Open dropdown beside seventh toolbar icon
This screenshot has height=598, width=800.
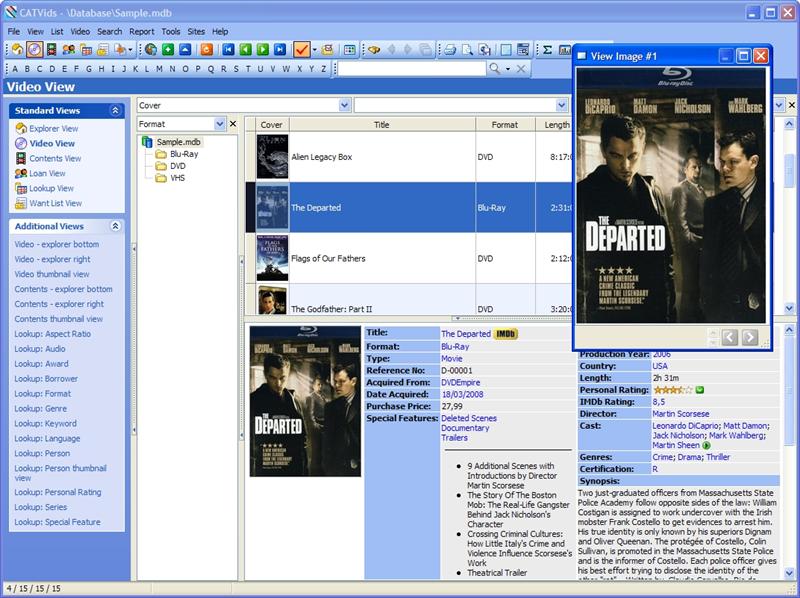click(x=130, y=49)
